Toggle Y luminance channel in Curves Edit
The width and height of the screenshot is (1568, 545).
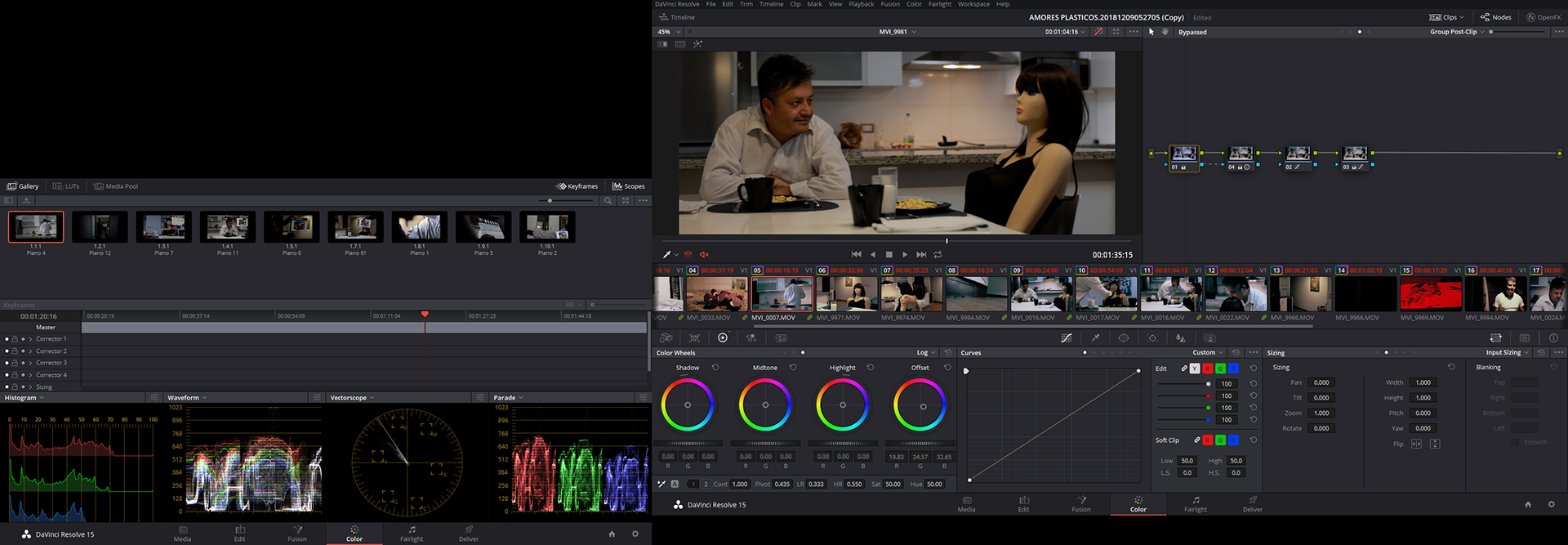[x=1195, y=369]
